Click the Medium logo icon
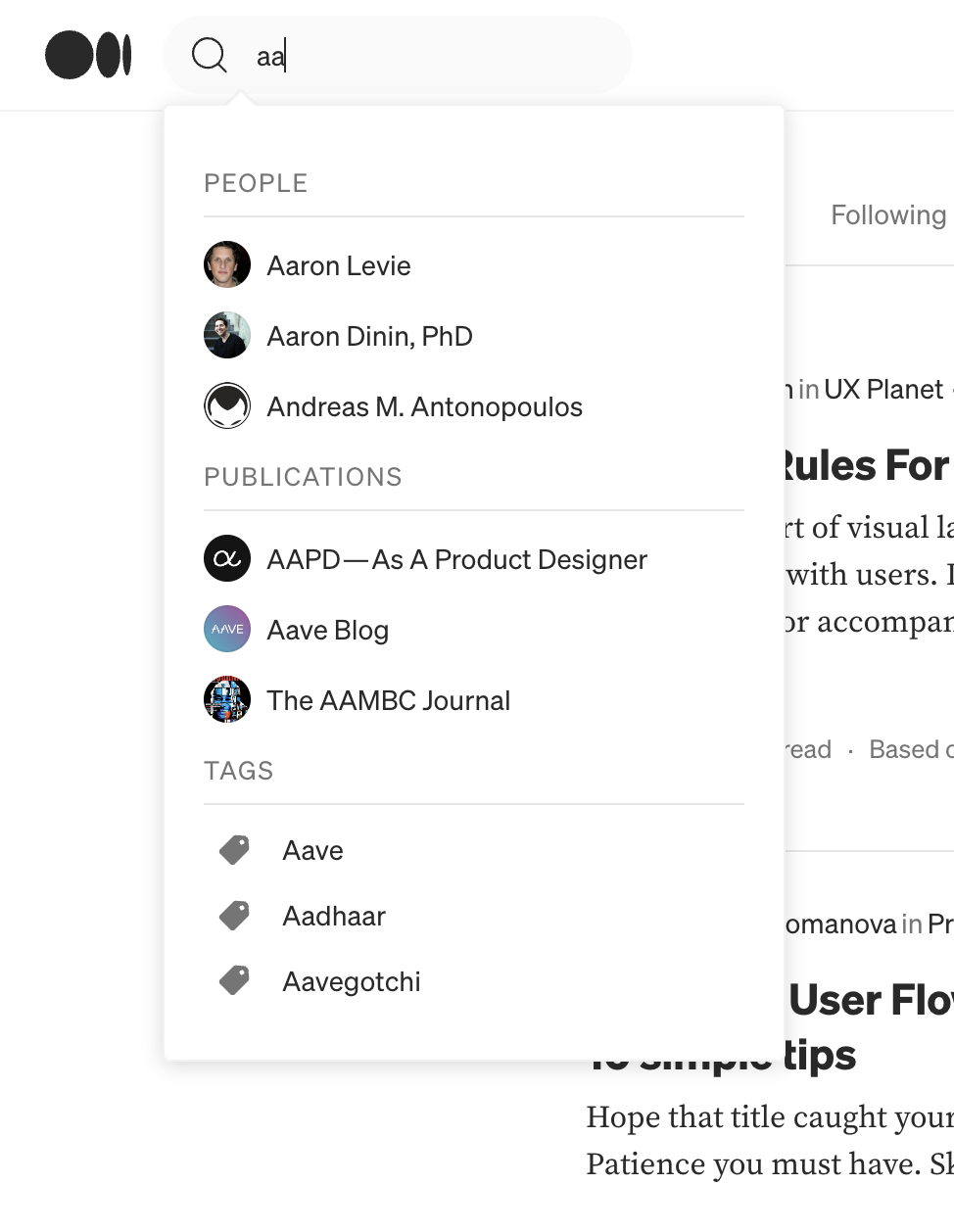The width and height of the screenshot is (954, 1232). tap(88, 55)
